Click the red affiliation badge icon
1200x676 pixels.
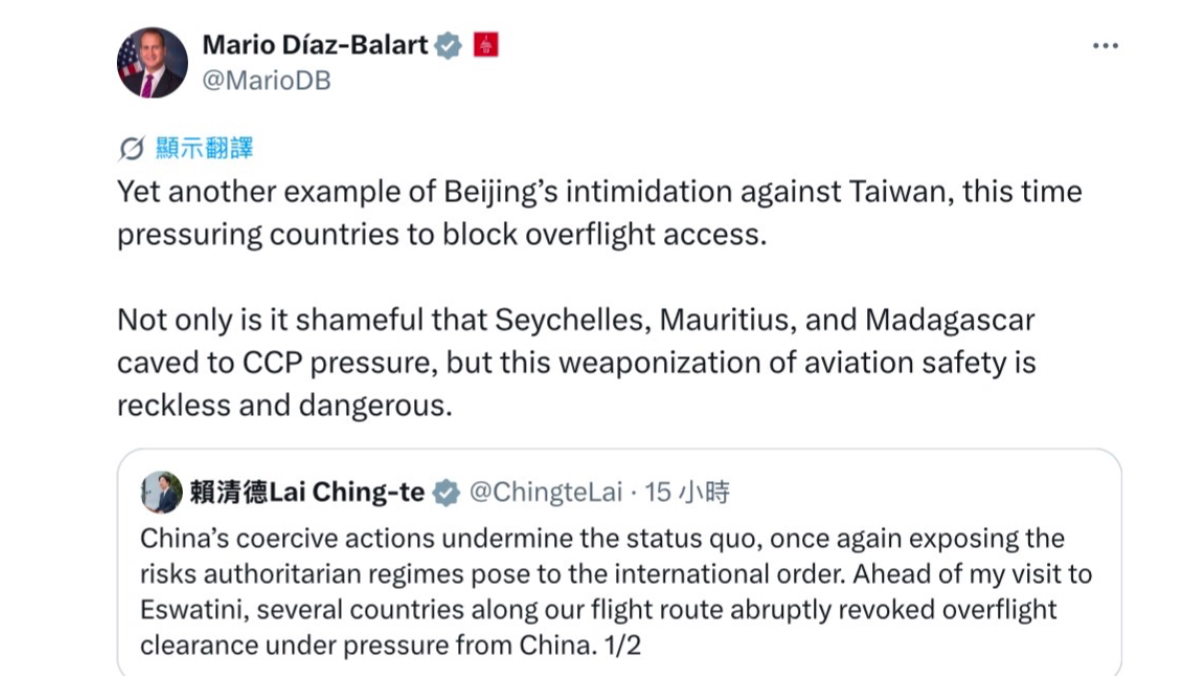(x=484, y=45)
